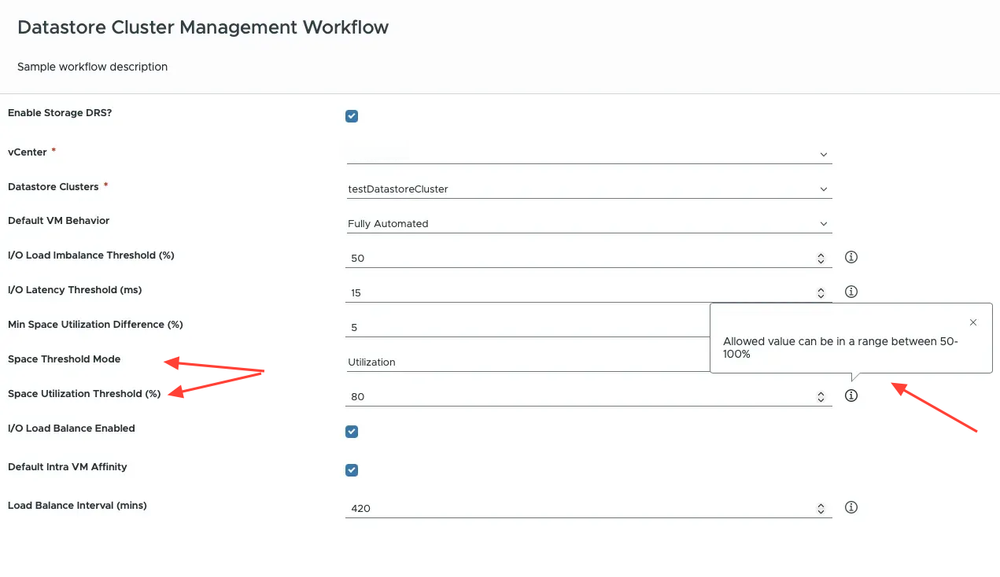The height and width of the screenshot is (577, 1000).
Task: Open the vCenter dropdown
Action: coord(823,154)
